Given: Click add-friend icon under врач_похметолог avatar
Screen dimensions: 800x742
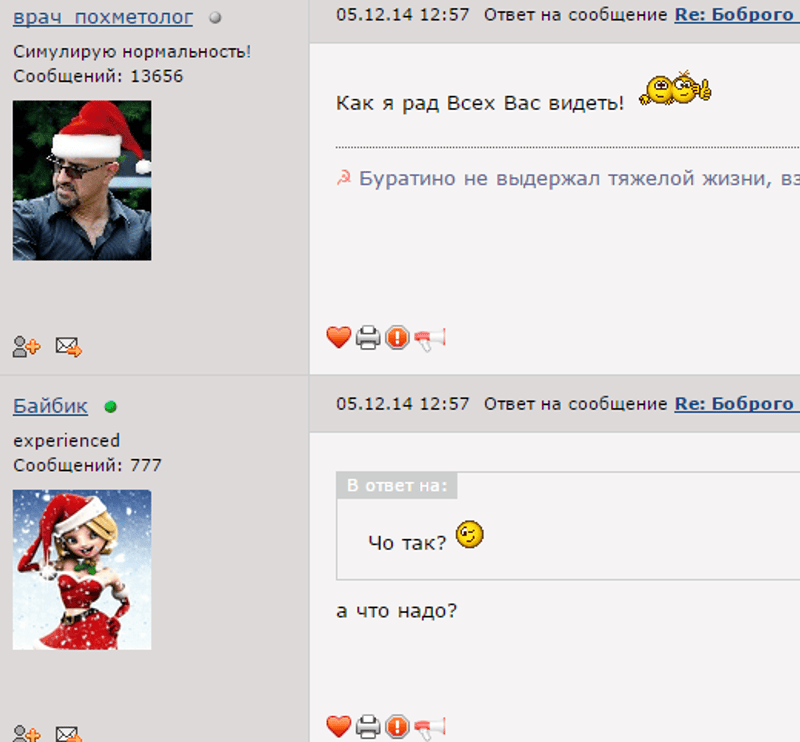Looking at the screenshot, I should pyautogui.click(x=26, y=347).
